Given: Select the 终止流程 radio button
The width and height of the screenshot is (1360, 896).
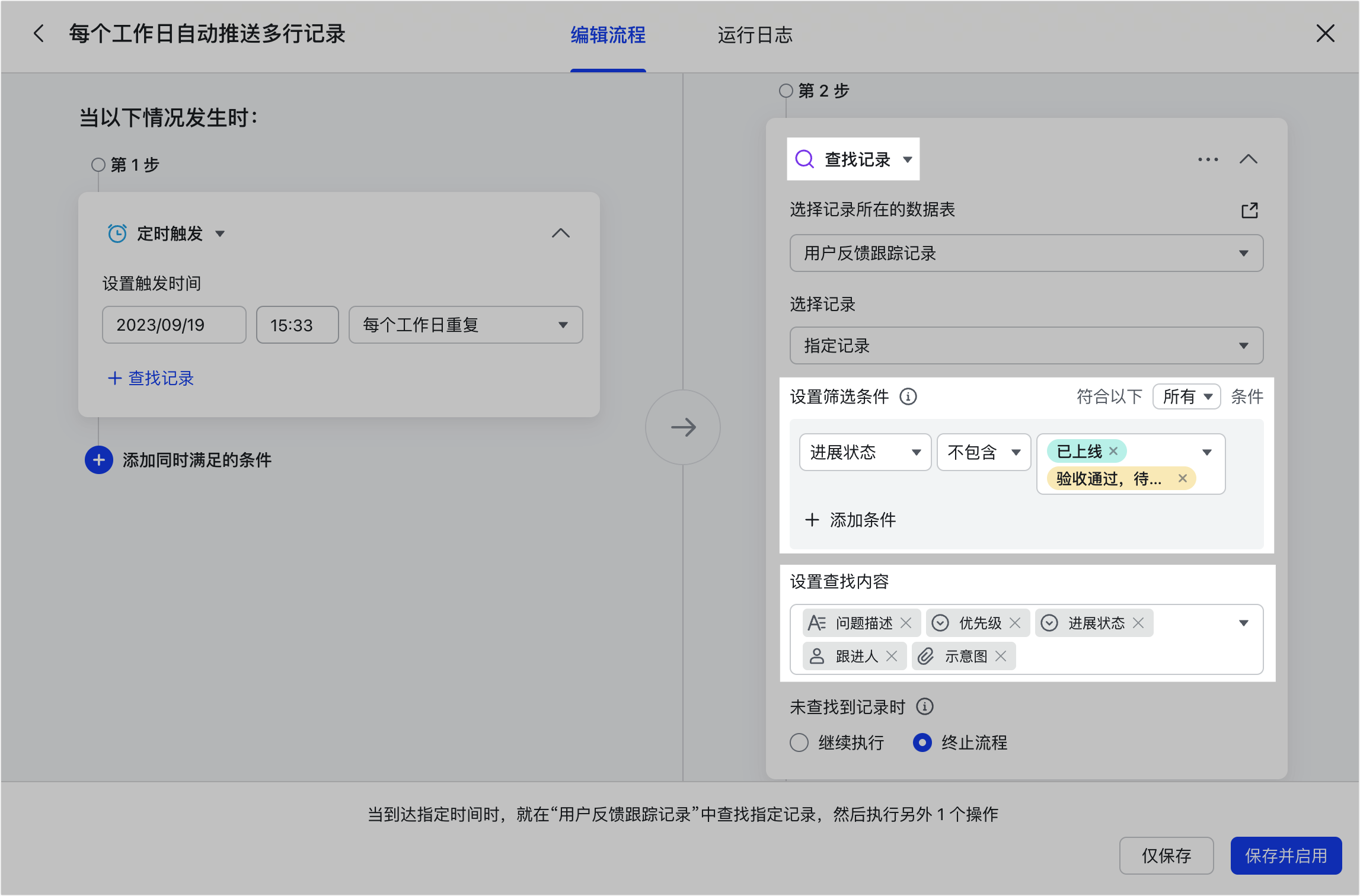Looking at the screenshot, I should 922,743.
